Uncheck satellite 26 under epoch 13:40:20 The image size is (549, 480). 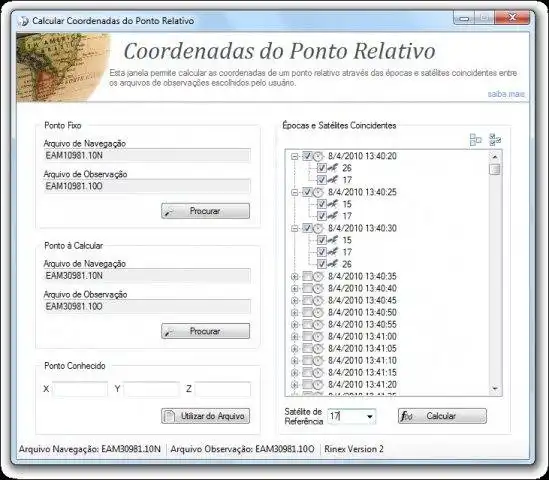point(322,168)
